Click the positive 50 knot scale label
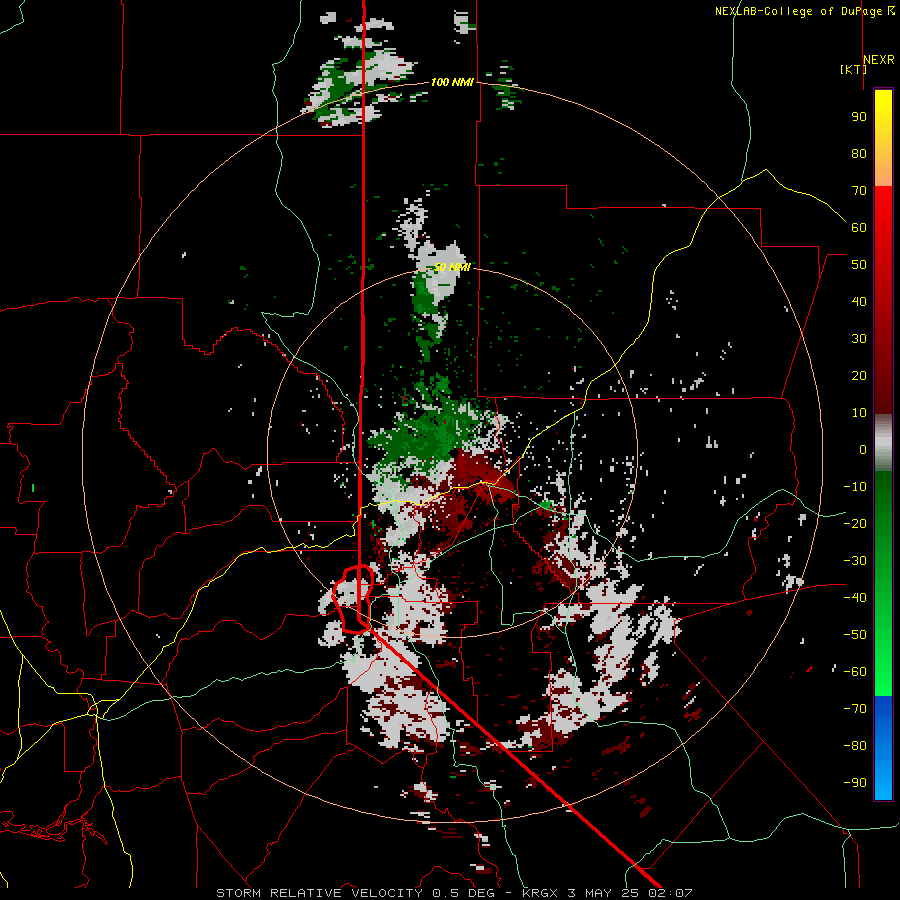The width and height of the screenshot is (900, 900). pos(859,265)
